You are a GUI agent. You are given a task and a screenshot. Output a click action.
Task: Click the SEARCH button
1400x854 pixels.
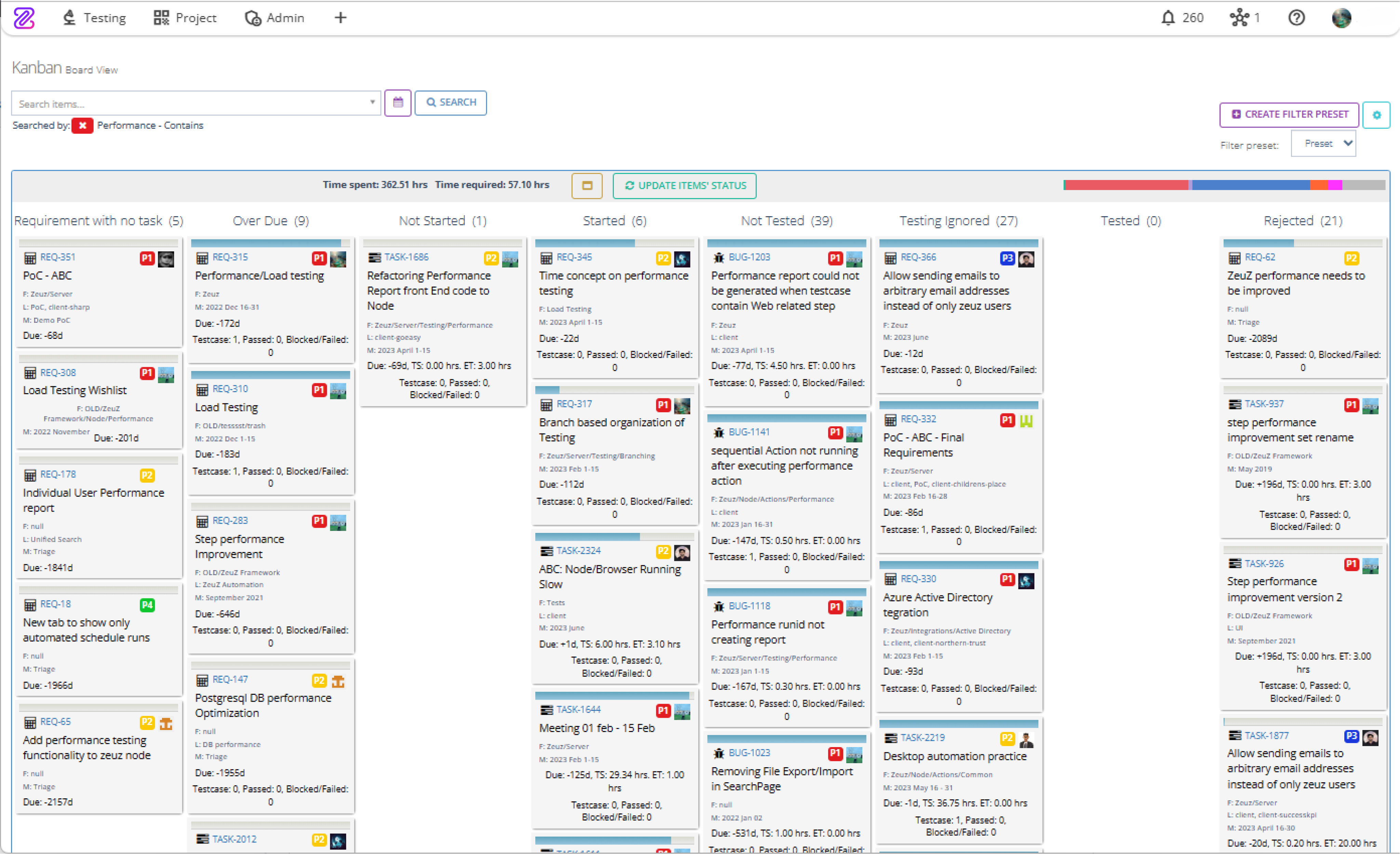pyautogui.click(x=449, y=102)
